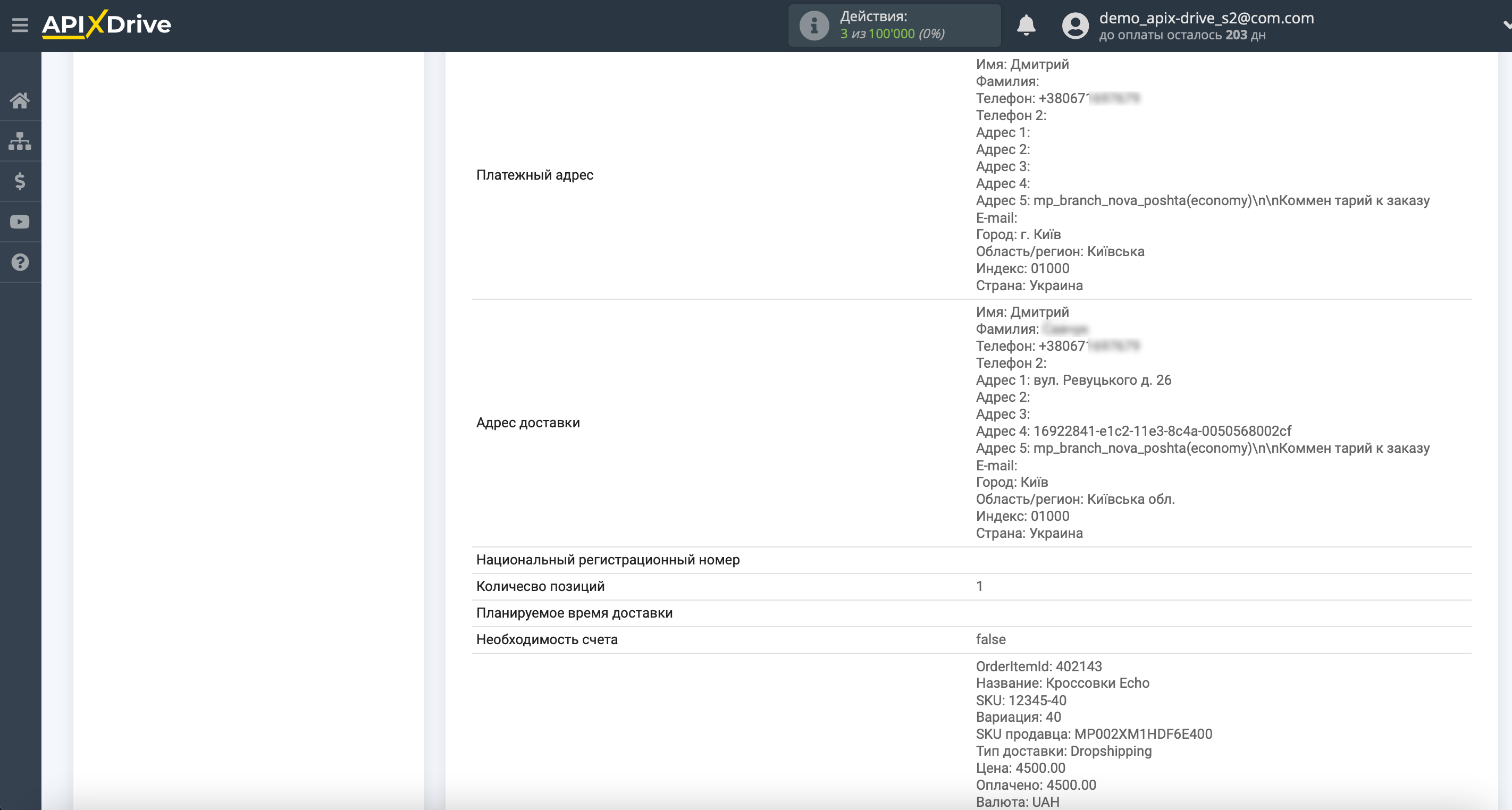Viewport: 1512px width, 810px height.
Task: Select the Платежный адрес label
Action: pyautogui.click(x=535, y=175)
